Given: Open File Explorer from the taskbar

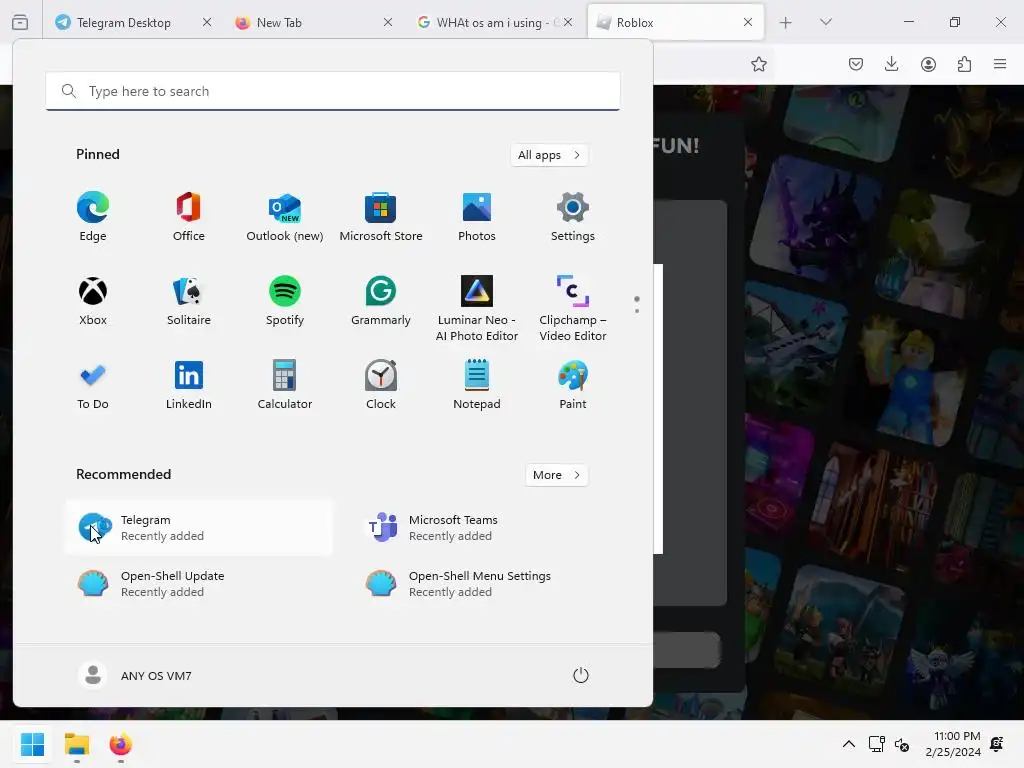Looking at the screenshot, I should [76, 744].
